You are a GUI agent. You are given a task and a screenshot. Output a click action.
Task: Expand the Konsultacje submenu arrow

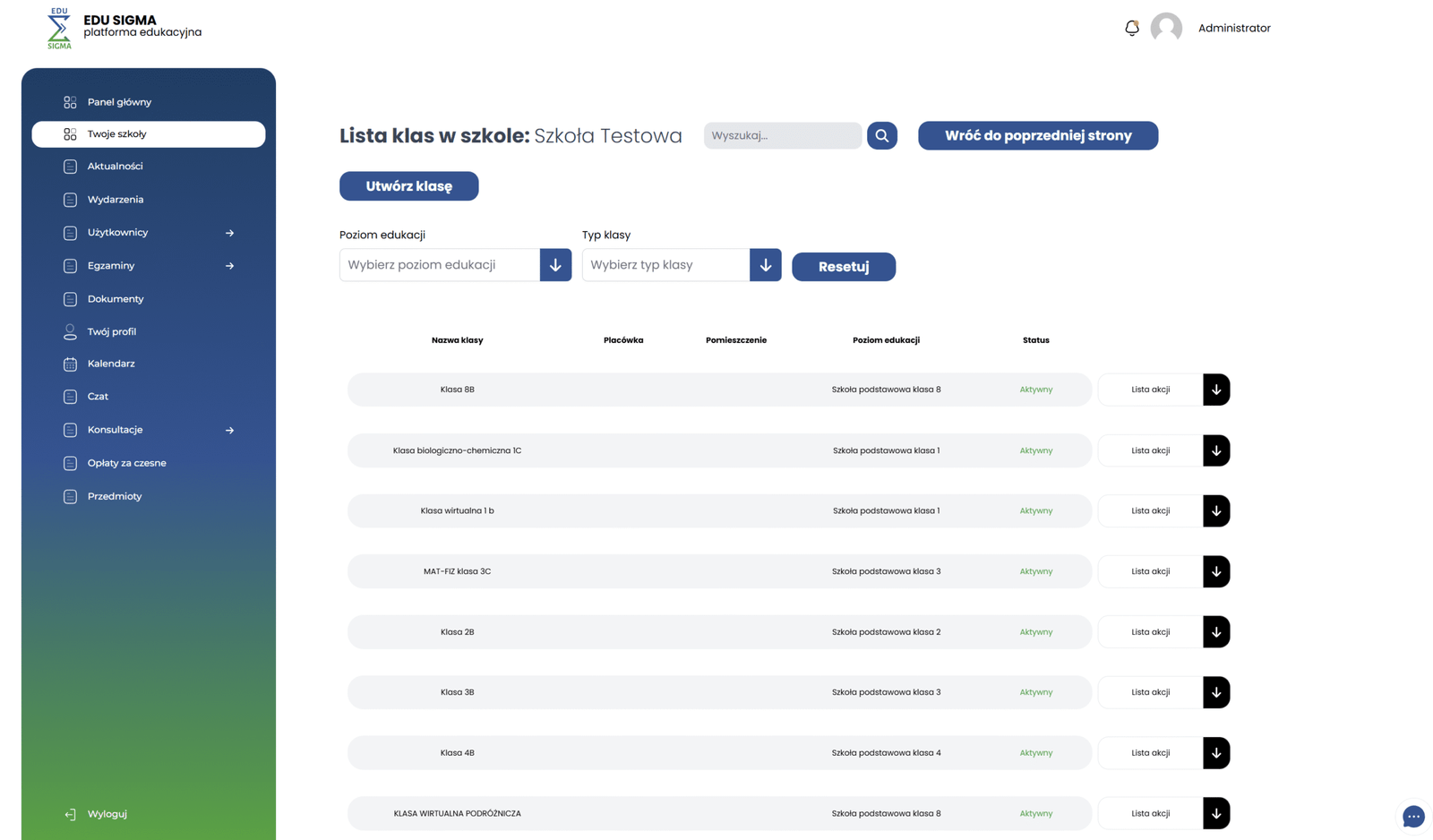[229, 430]
